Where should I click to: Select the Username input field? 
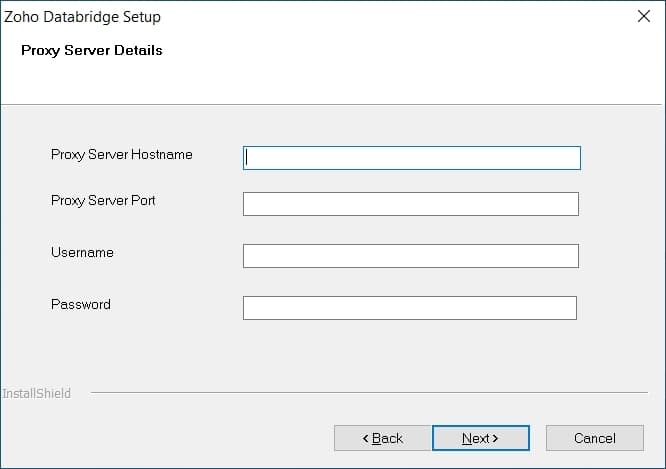[411, 256]
